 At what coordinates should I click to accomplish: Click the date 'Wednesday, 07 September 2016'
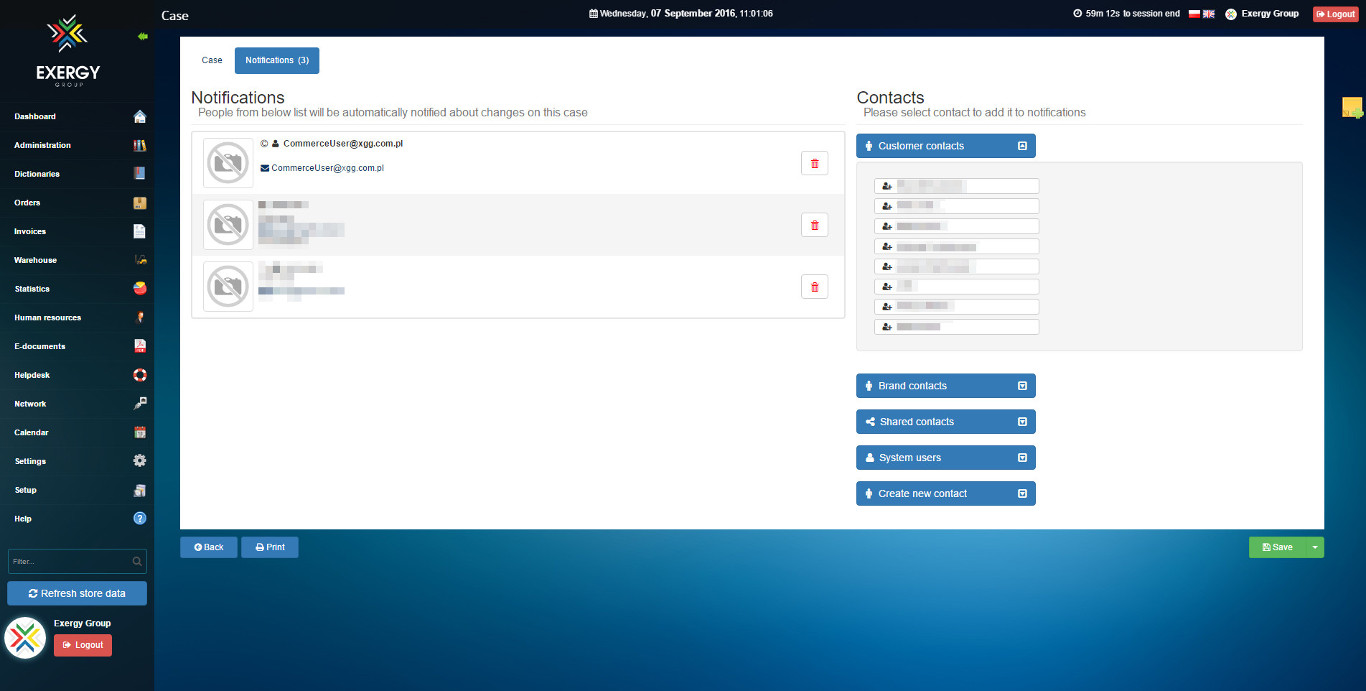click(668, 14)
